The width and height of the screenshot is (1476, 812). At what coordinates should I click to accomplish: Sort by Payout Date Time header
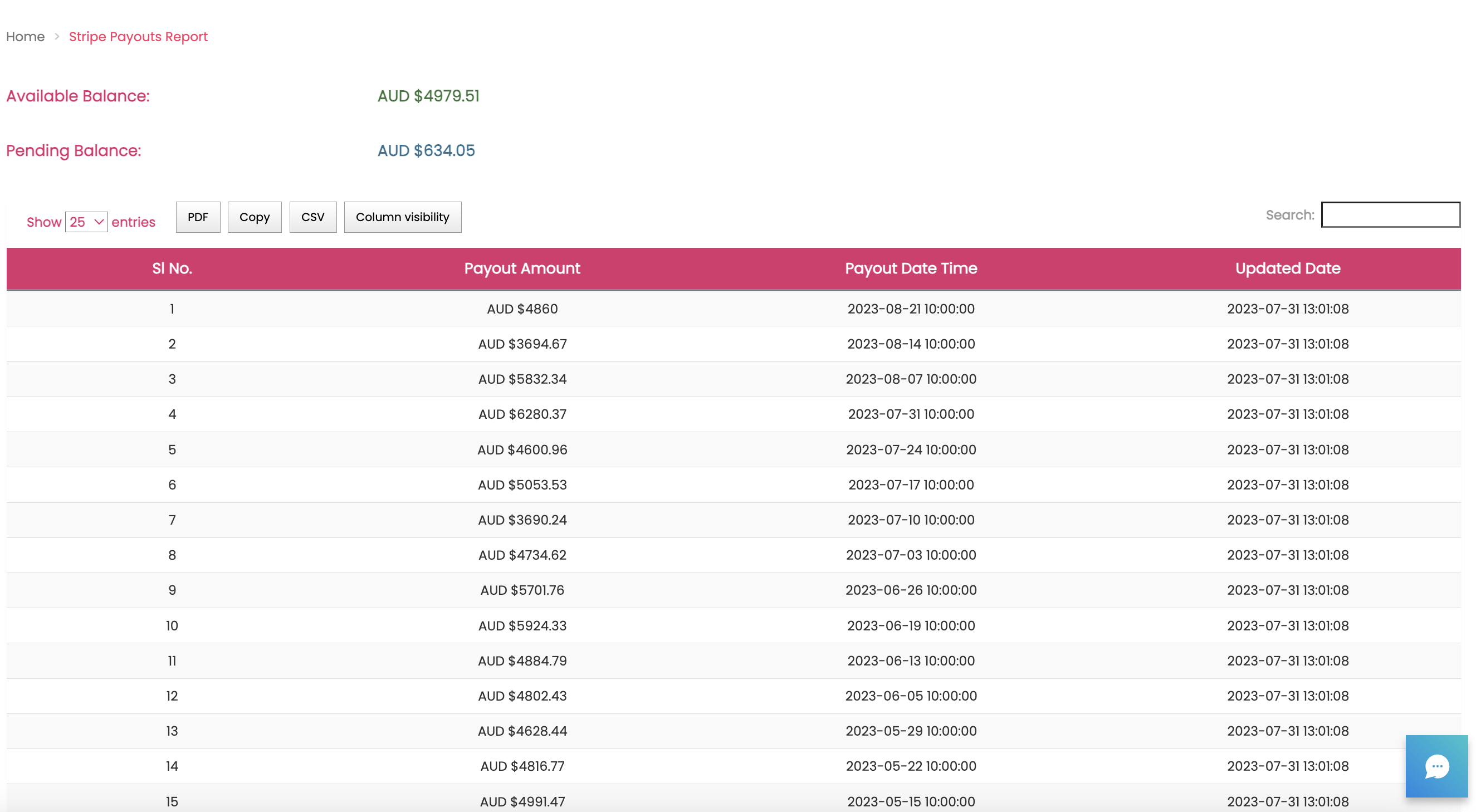[911, 268]
